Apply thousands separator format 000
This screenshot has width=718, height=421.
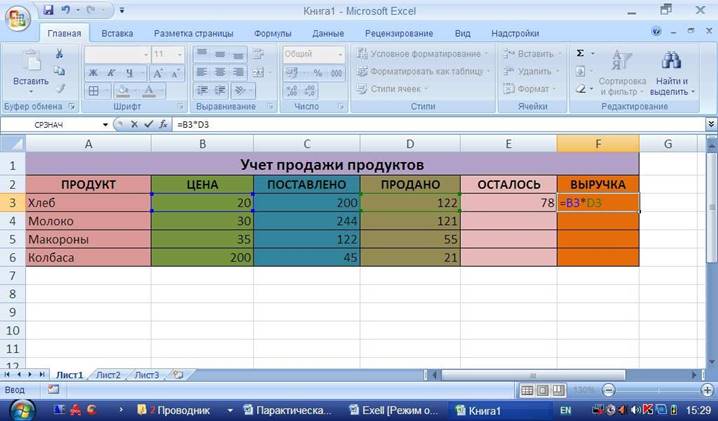[337, 73]
